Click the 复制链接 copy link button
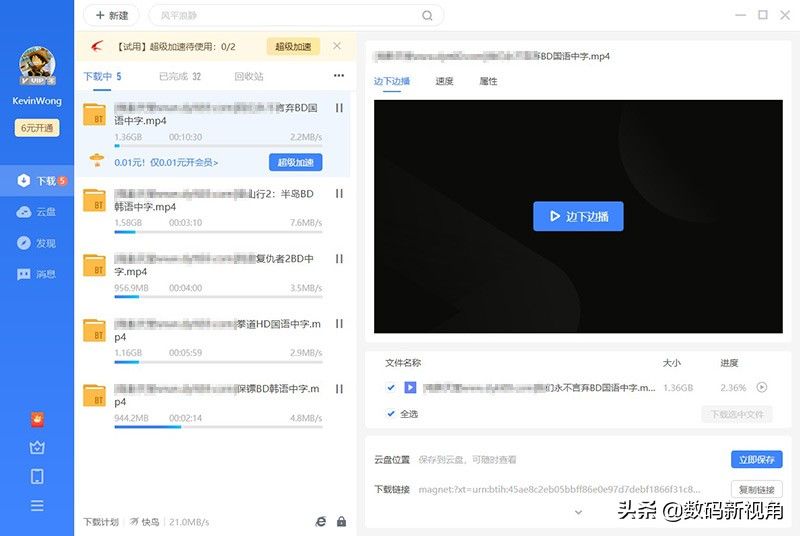Screen dimensions: 800x536 pyautogui.click(x=757, y=490)
